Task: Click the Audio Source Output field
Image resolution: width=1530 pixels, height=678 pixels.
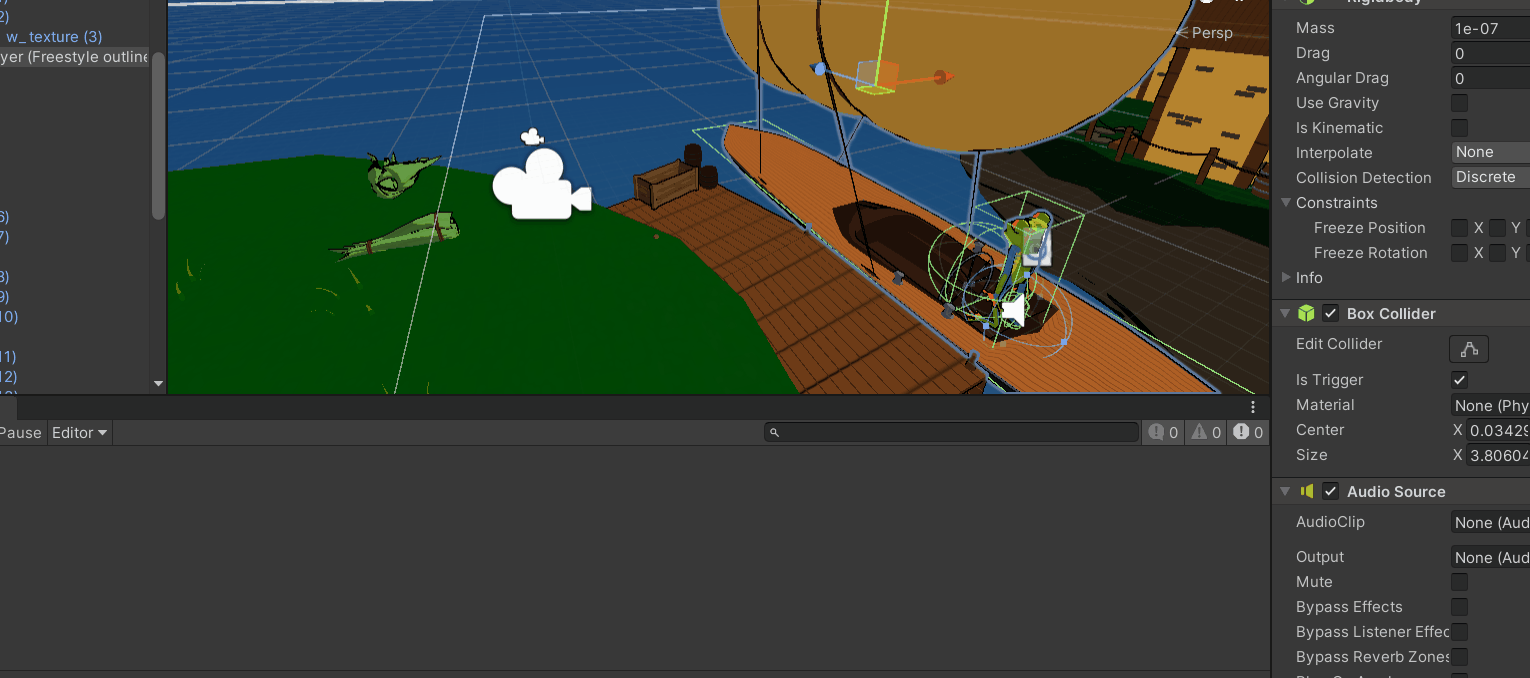Action: [x=1490, y=557]
